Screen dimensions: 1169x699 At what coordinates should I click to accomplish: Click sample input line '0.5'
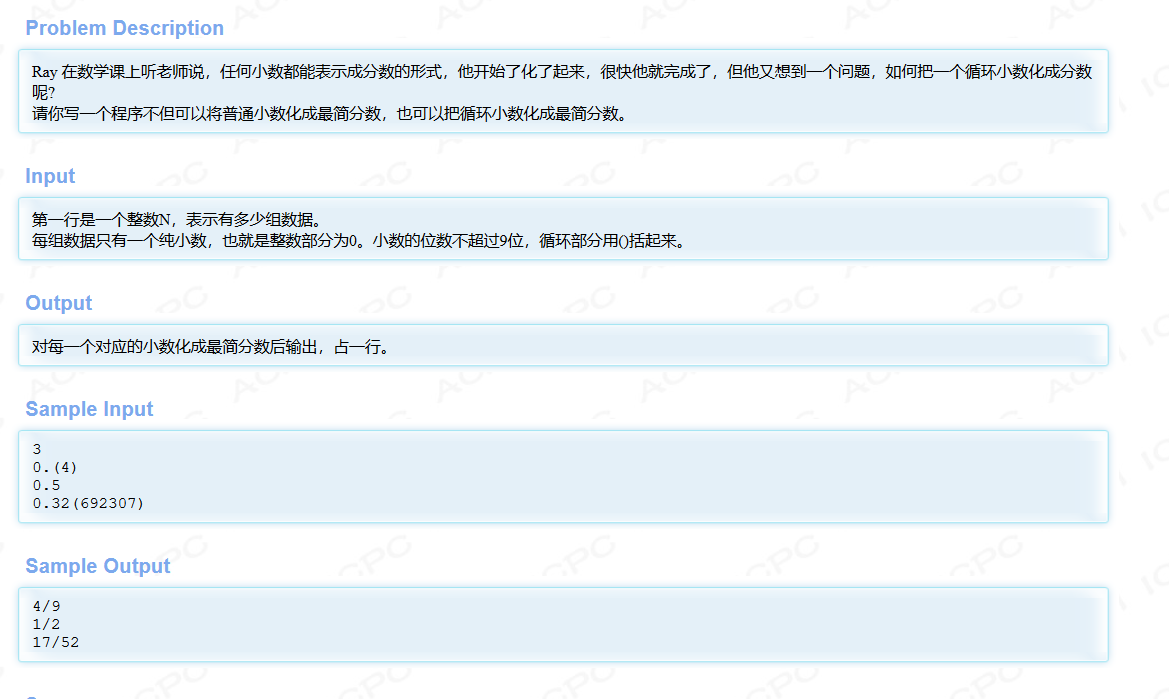click(x=46, y=485)
